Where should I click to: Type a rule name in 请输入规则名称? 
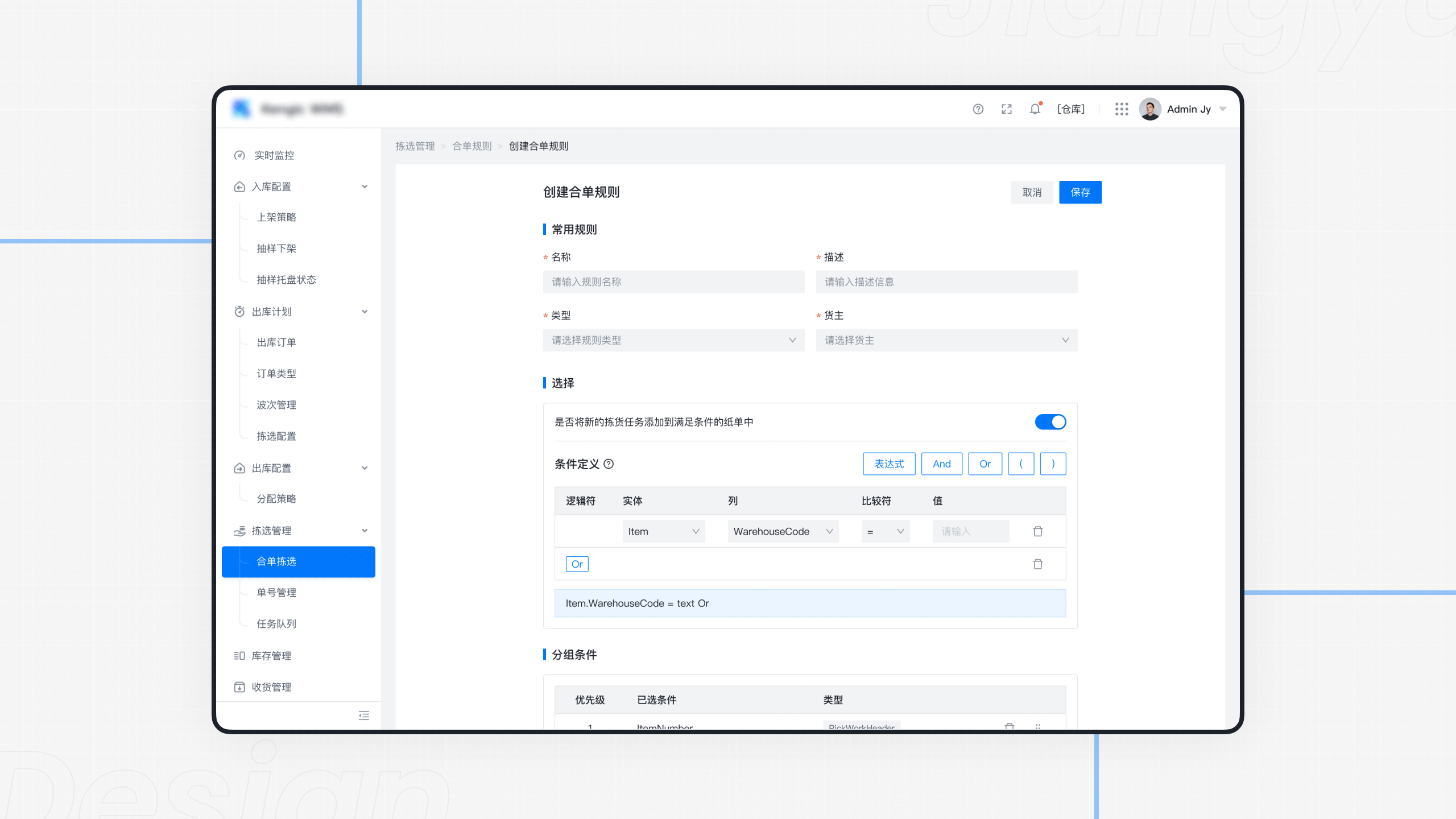point(673,281)
